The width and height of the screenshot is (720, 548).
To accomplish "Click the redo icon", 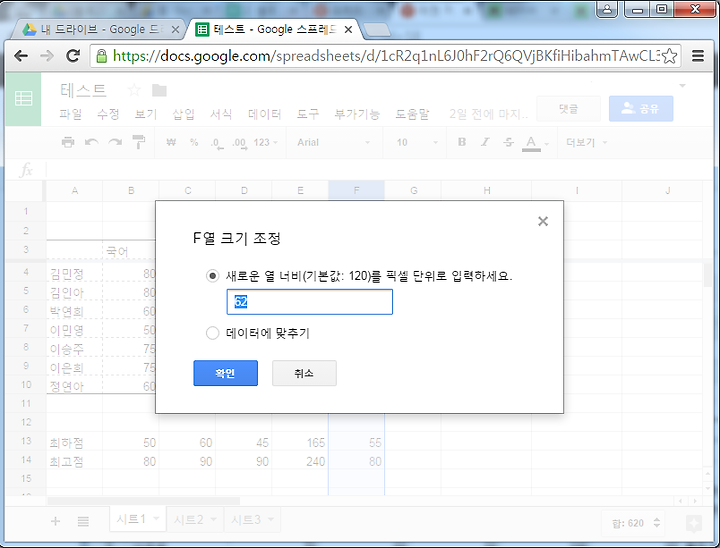I will pos(115,142).
